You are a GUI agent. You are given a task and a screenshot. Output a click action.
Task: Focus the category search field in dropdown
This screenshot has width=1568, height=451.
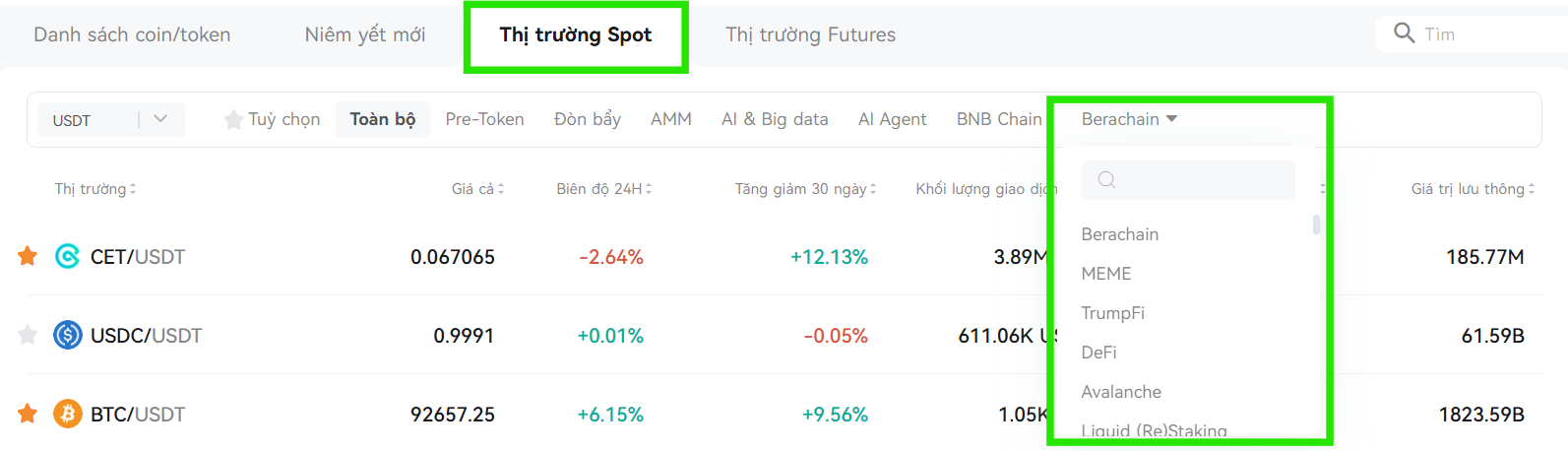1188,180
